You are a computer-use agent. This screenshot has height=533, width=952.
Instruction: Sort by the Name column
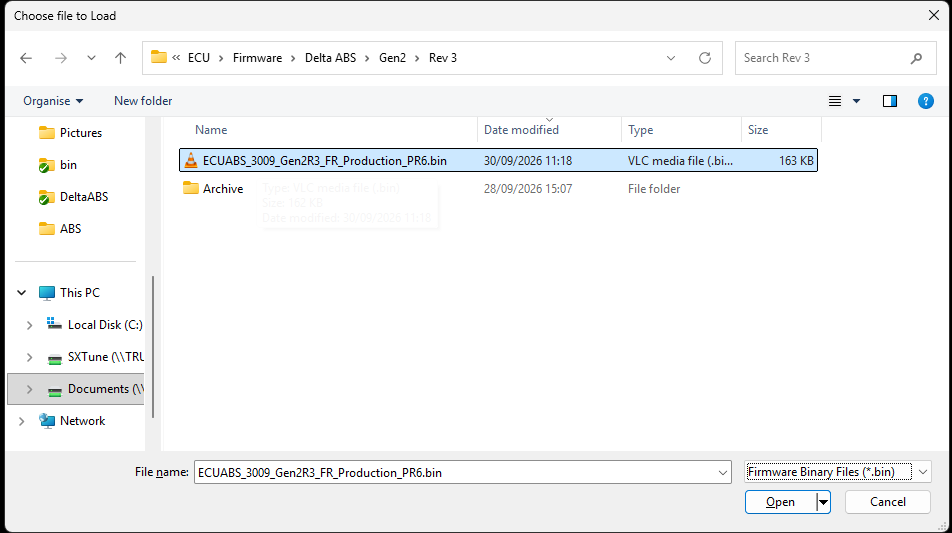[211, 130]
